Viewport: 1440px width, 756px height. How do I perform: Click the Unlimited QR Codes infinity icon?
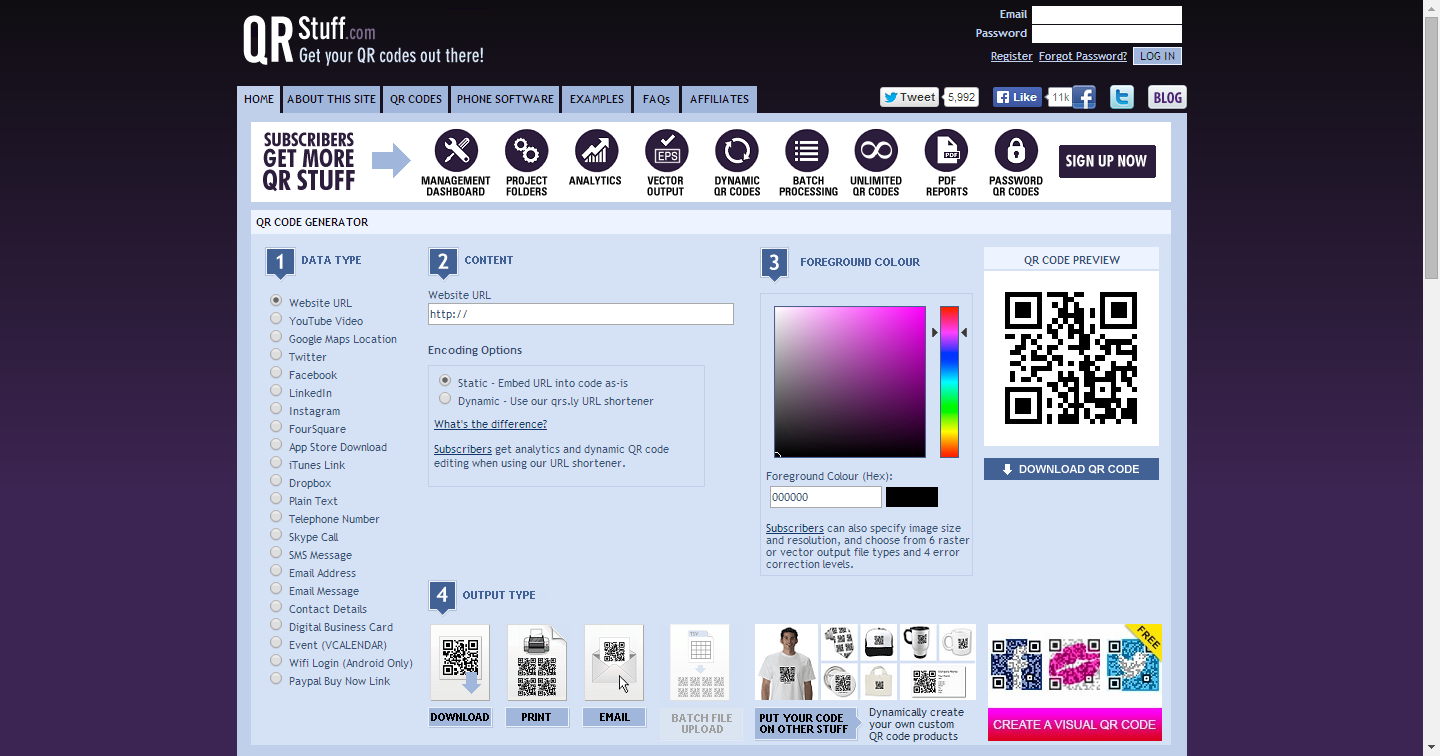(876, 151)
